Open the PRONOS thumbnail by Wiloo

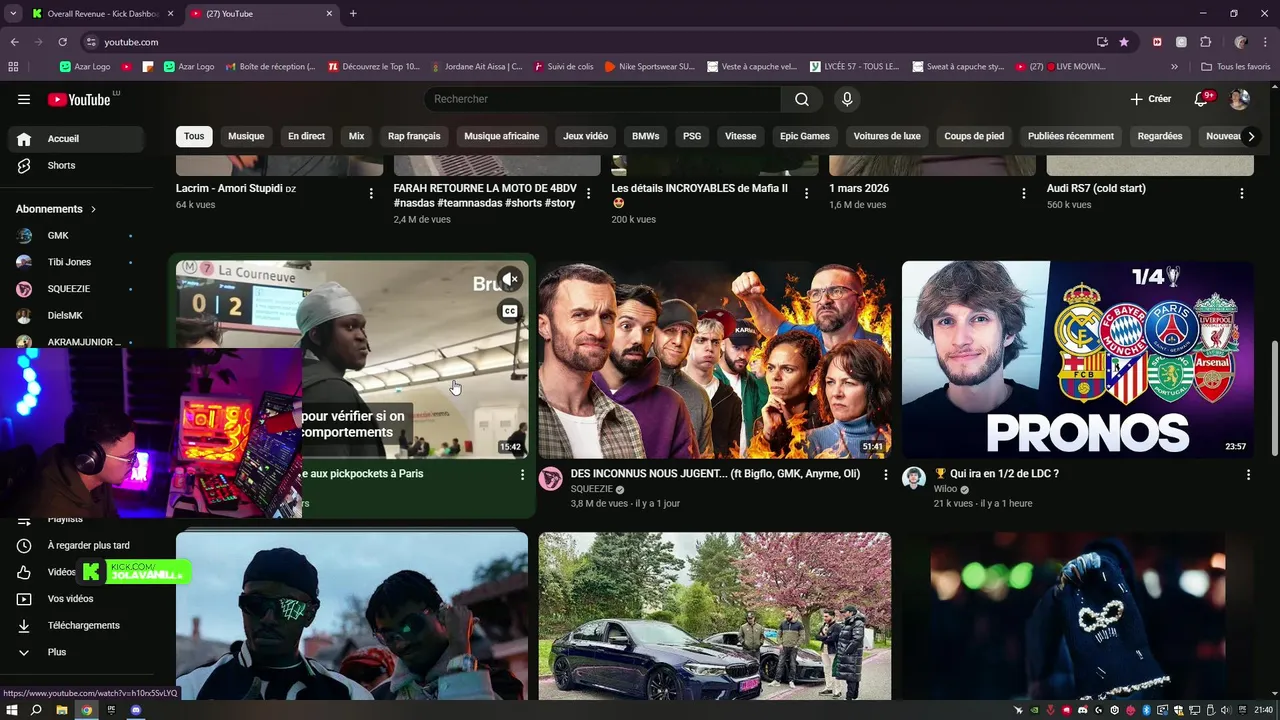click(1078, 360)
